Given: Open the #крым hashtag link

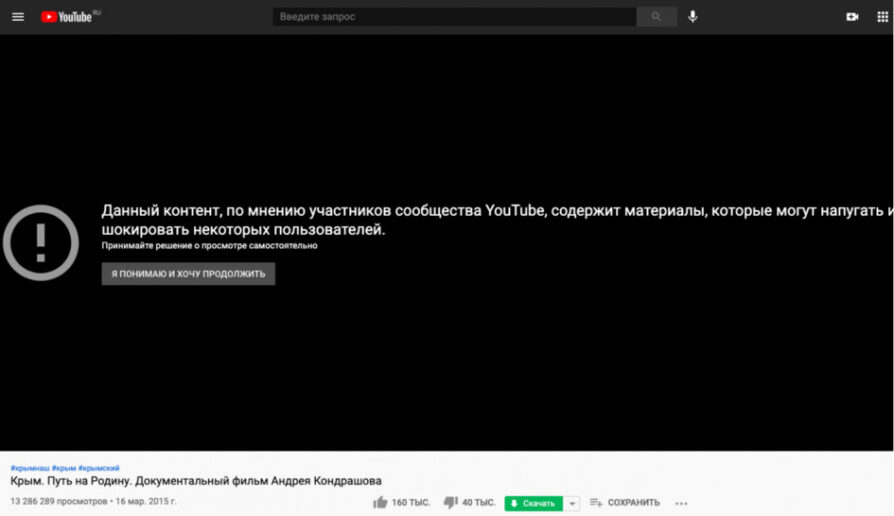Looking at the screenshot, I should pos(64,468).
